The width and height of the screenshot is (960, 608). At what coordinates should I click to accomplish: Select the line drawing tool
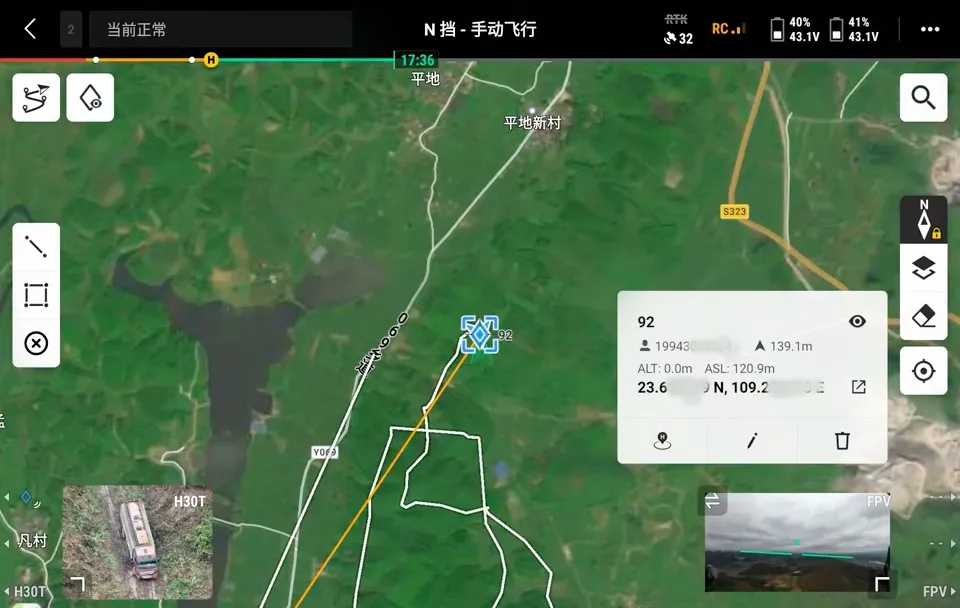(x=36, y=246)
